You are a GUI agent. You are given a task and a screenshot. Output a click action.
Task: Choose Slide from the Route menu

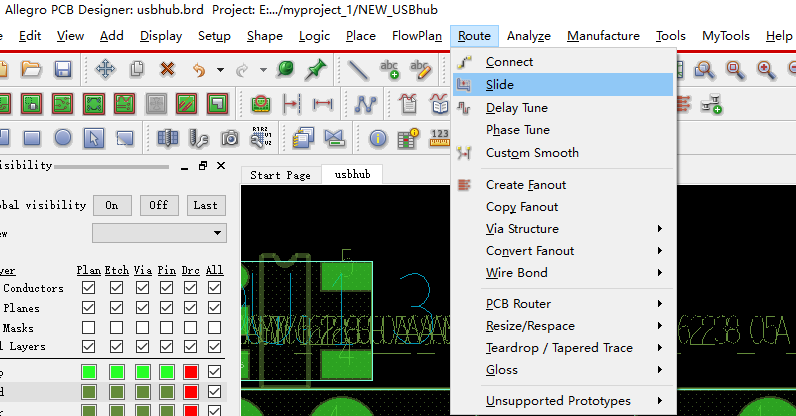coord(563,84)
